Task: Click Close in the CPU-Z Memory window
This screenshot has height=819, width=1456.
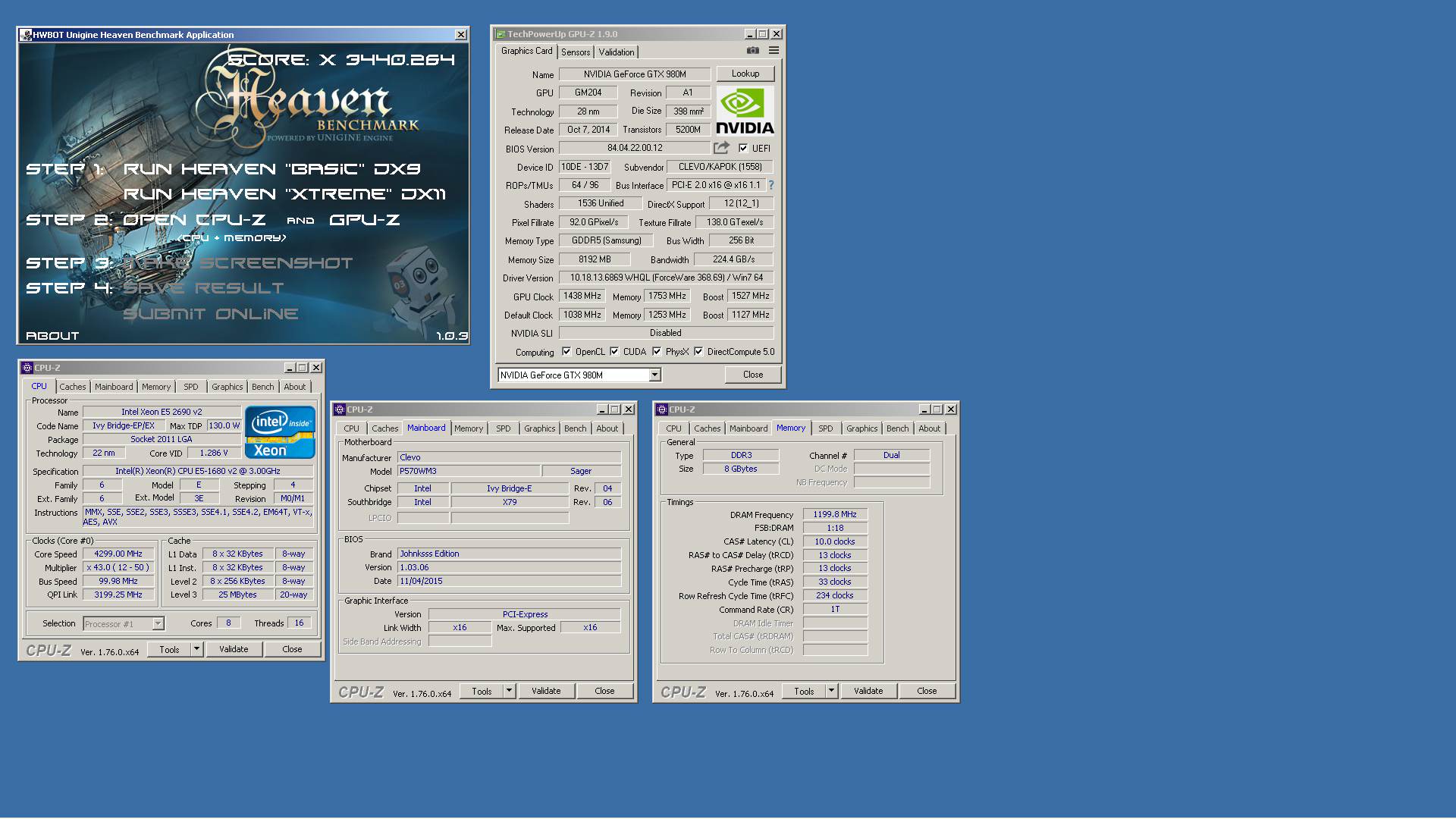Action: (927, 691)
